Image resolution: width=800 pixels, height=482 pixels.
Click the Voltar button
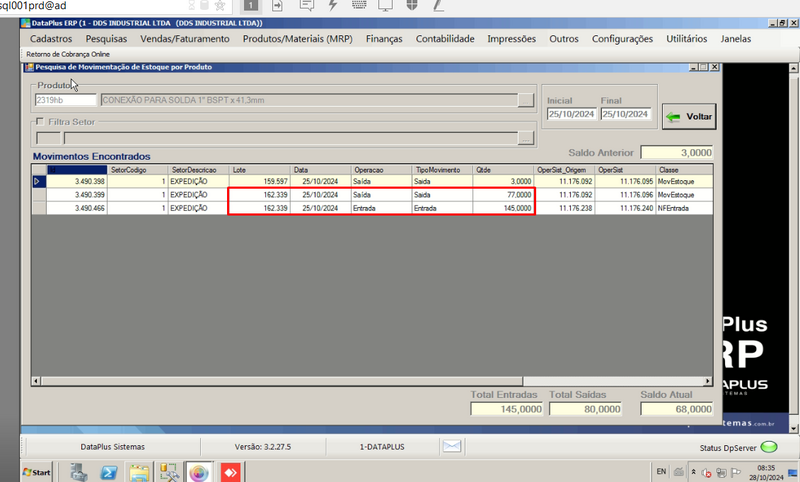tap(689, 117)
